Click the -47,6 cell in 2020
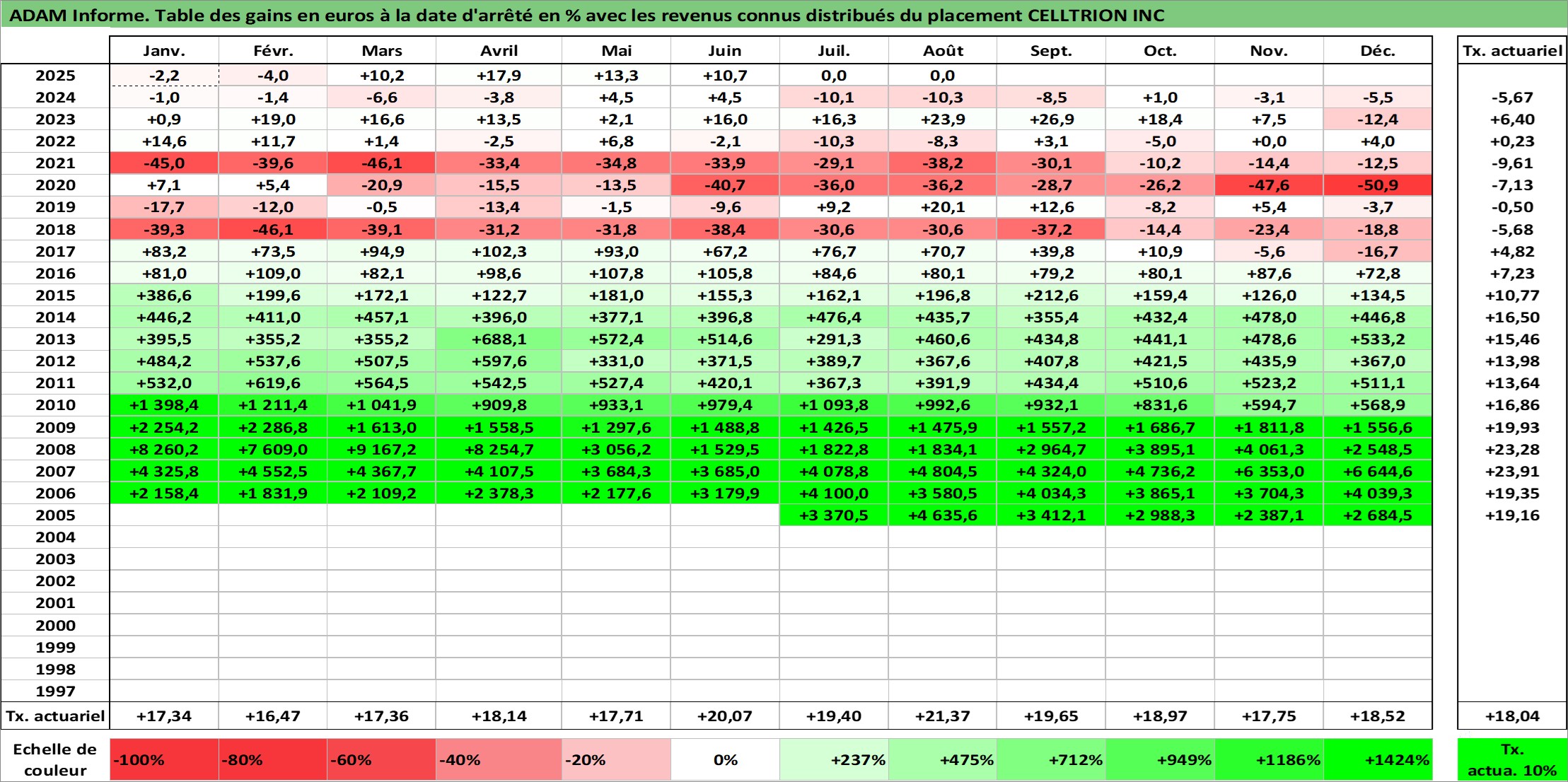 tap(1269, 185)
